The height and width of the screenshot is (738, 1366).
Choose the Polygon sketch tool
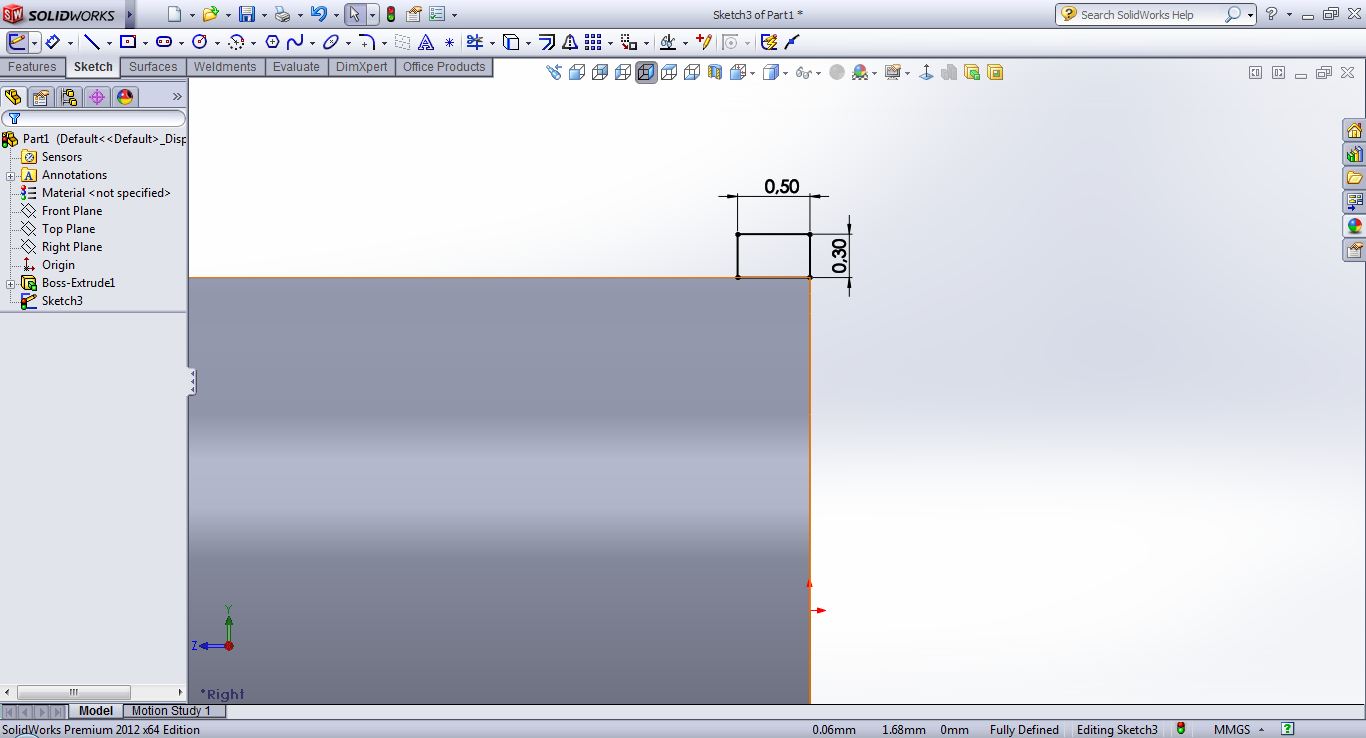tap(272, 42)
